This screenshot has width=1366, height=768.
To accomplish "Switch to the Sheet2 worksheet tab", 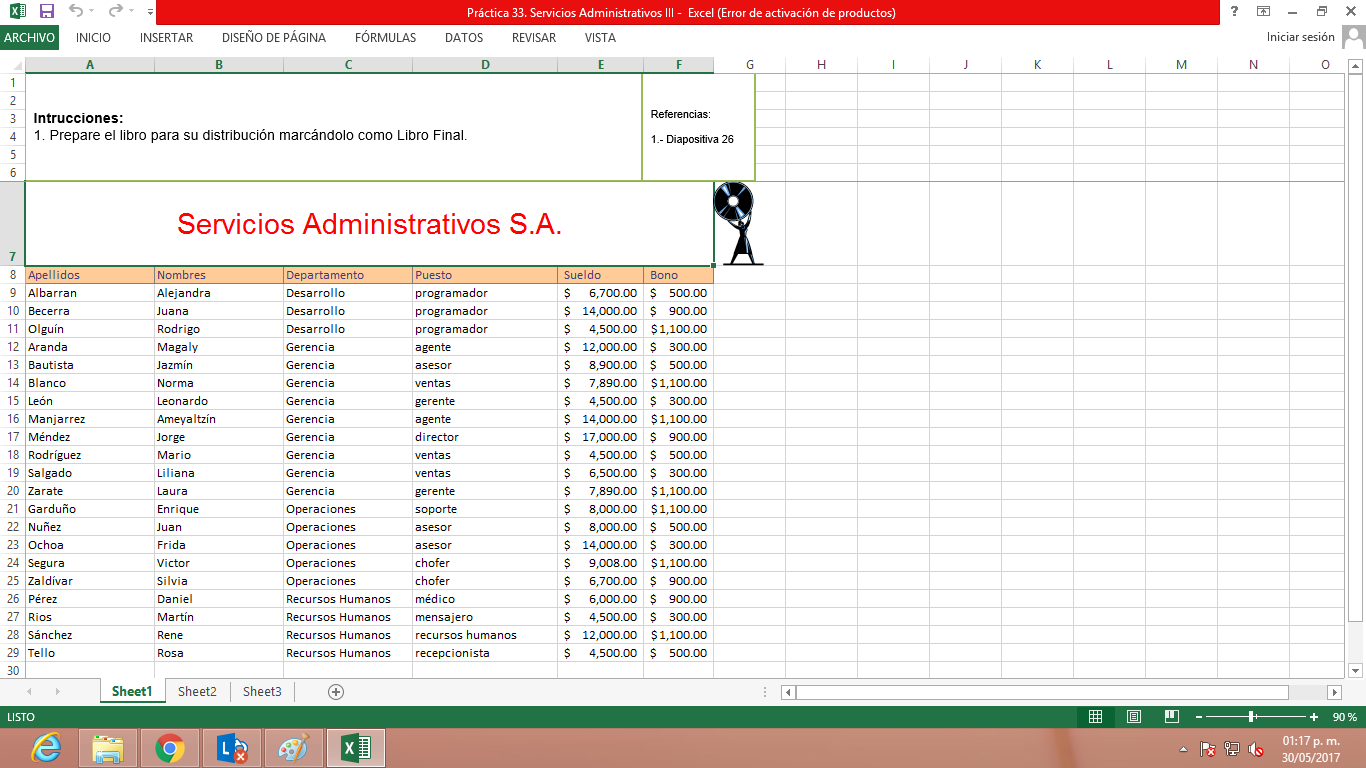I will (197, 691).
